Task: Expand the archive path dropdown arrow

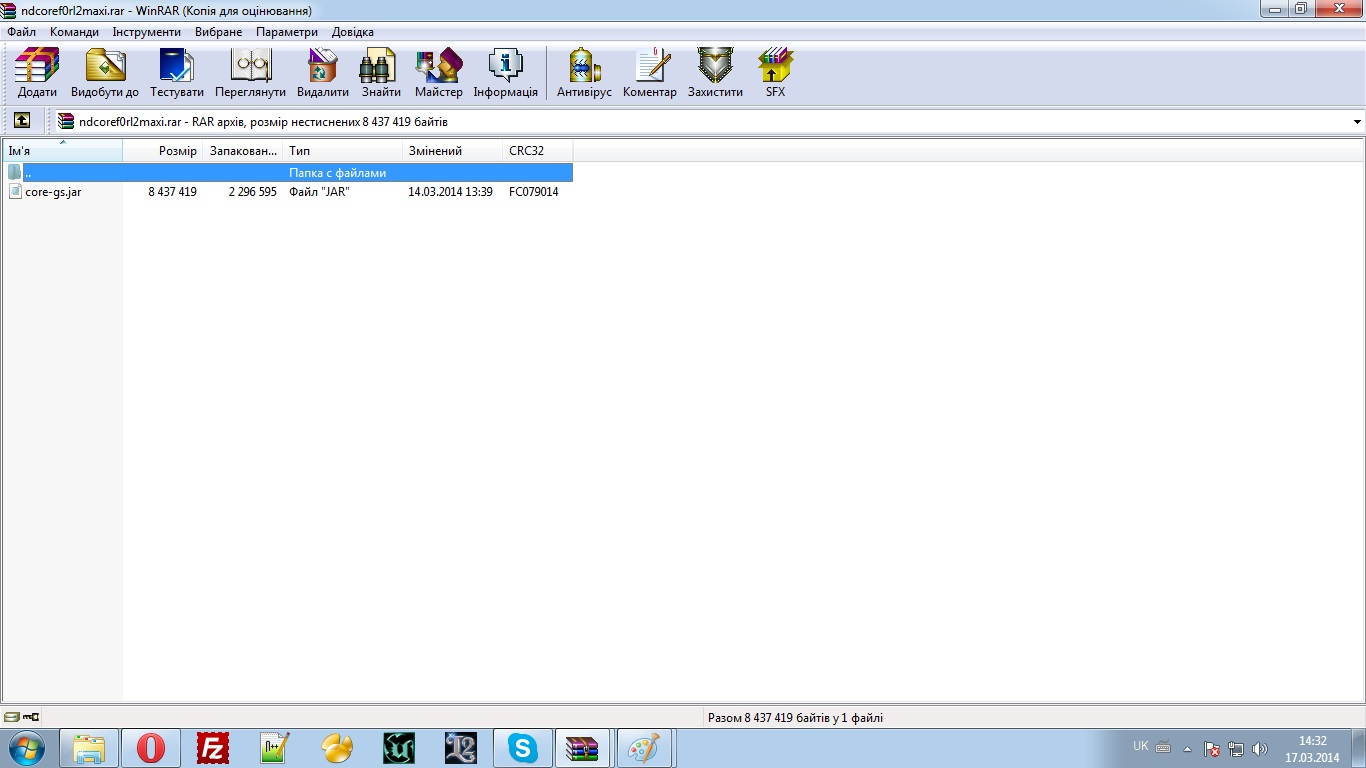Action: (1357, 122)
